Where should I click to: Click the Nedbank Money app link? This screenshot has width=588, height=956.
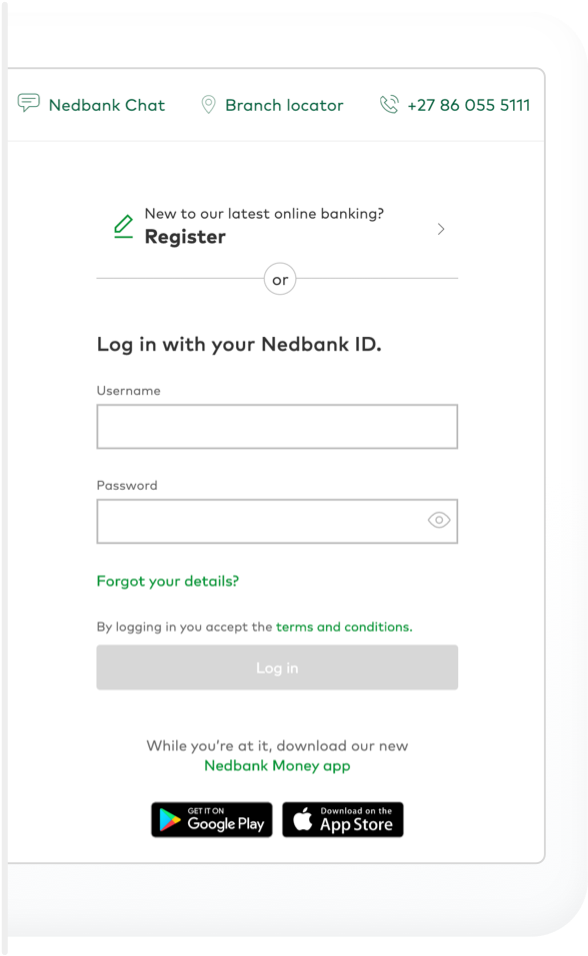click(x=277, y=765)
